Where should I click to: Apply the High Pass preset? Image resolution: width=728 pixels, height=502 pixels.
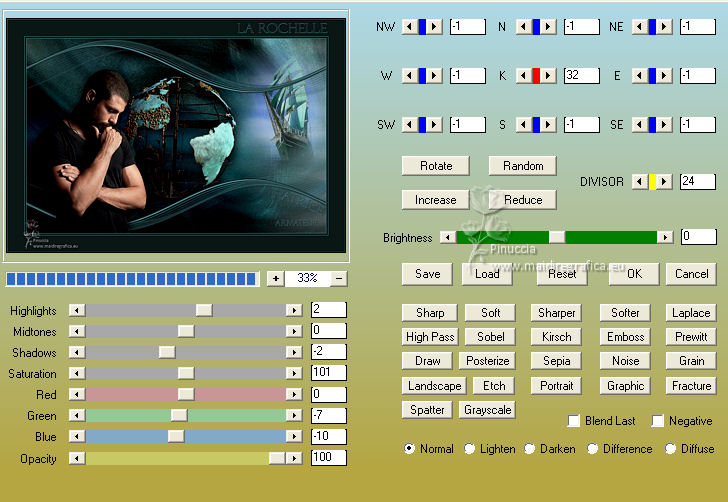tap(430, 337)
